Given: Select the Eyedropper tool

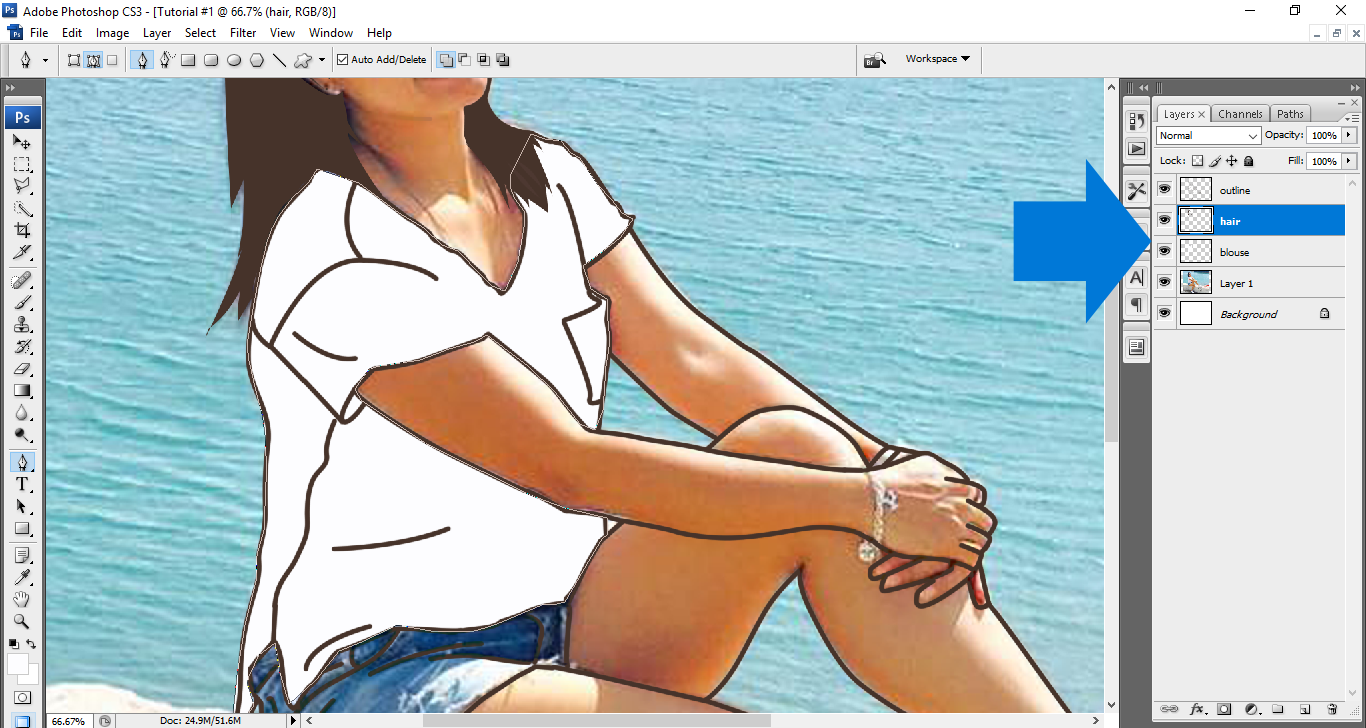Looking at the screenshot, I should click(22, 577).
